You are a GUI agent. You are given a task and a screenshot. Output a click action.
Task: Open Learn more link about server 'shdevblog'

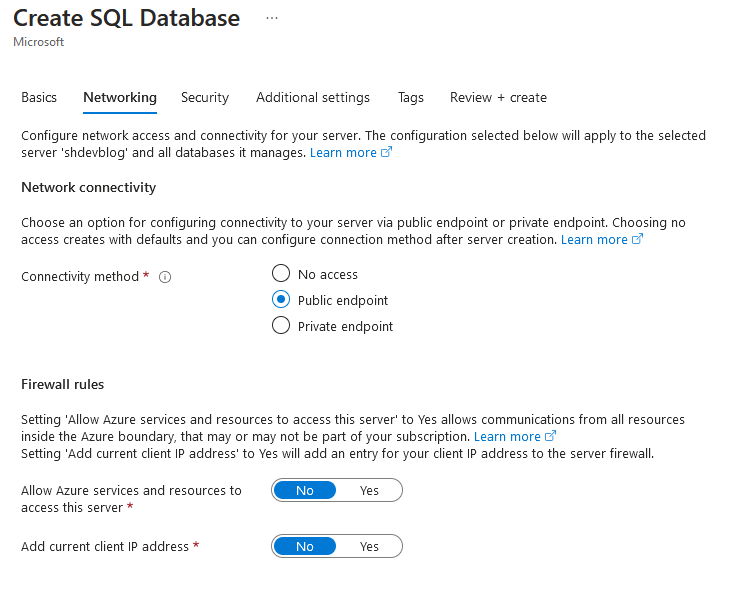coord(343,152)
